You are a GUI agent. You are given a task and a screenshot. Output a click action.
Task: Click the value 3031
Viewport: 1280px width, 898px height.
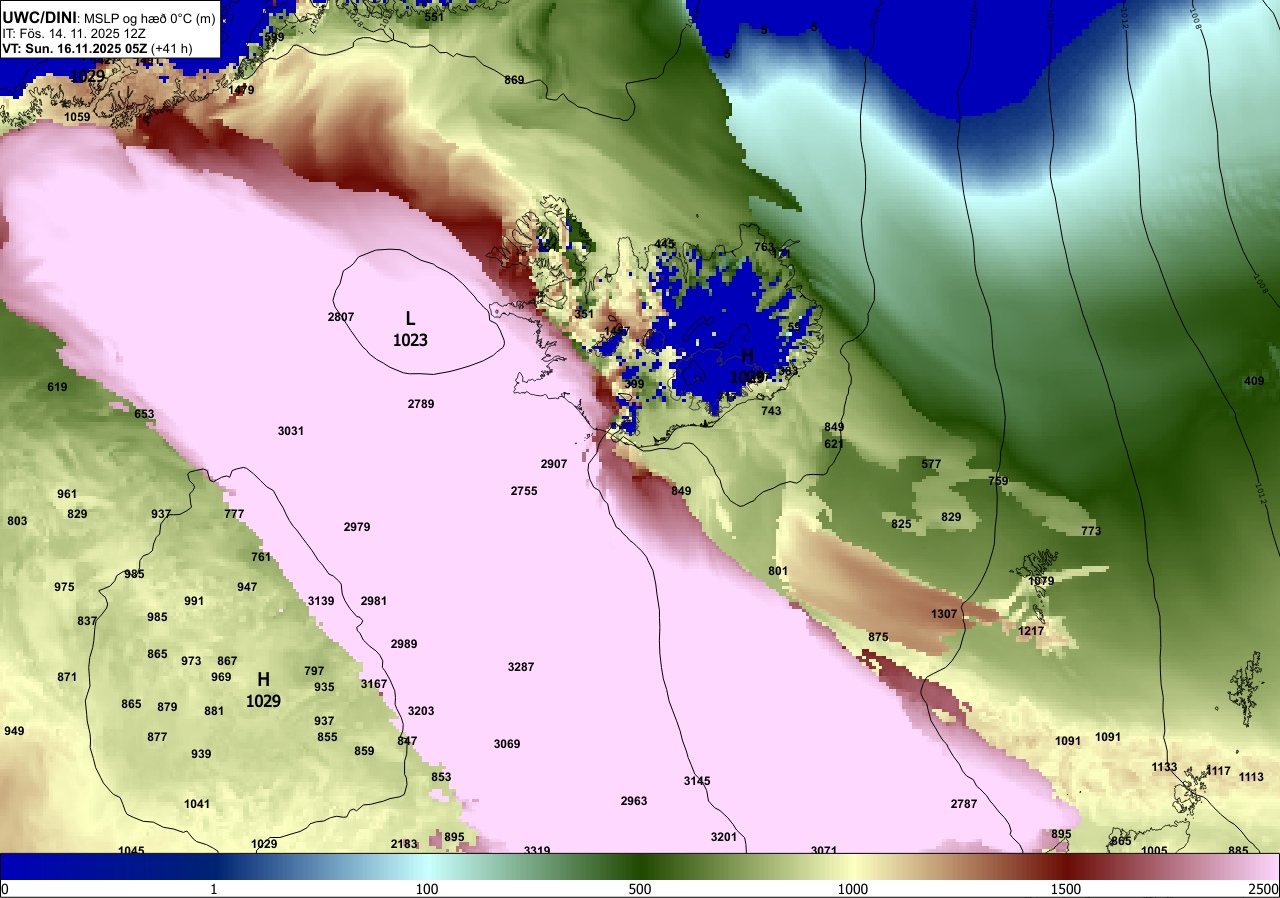291,431
